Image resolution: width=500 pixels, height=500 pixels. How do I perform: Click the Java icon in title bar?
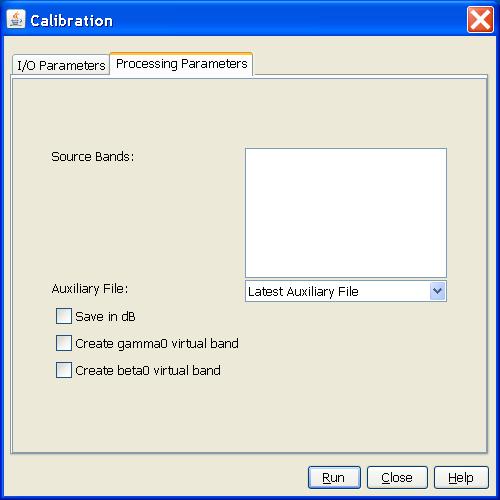click(x=16, y=19)
